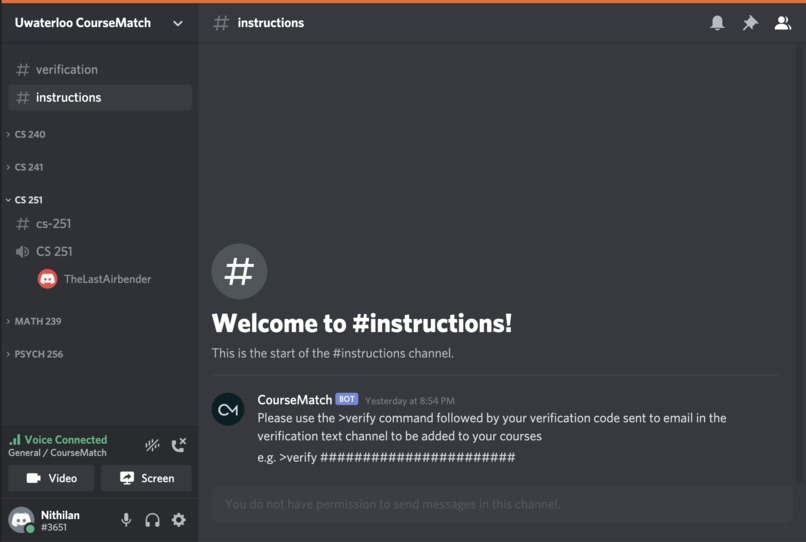806x542 pixels.
Task: Click the General / CourseMatch voice channel text
Action: point(57,453)
